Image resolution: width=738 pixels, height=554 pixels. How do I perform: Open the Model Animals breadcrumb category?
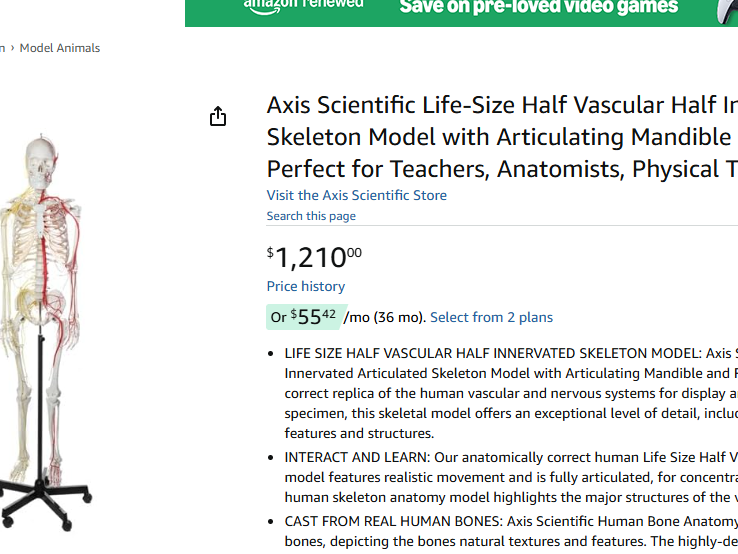[x=60, y=48]
